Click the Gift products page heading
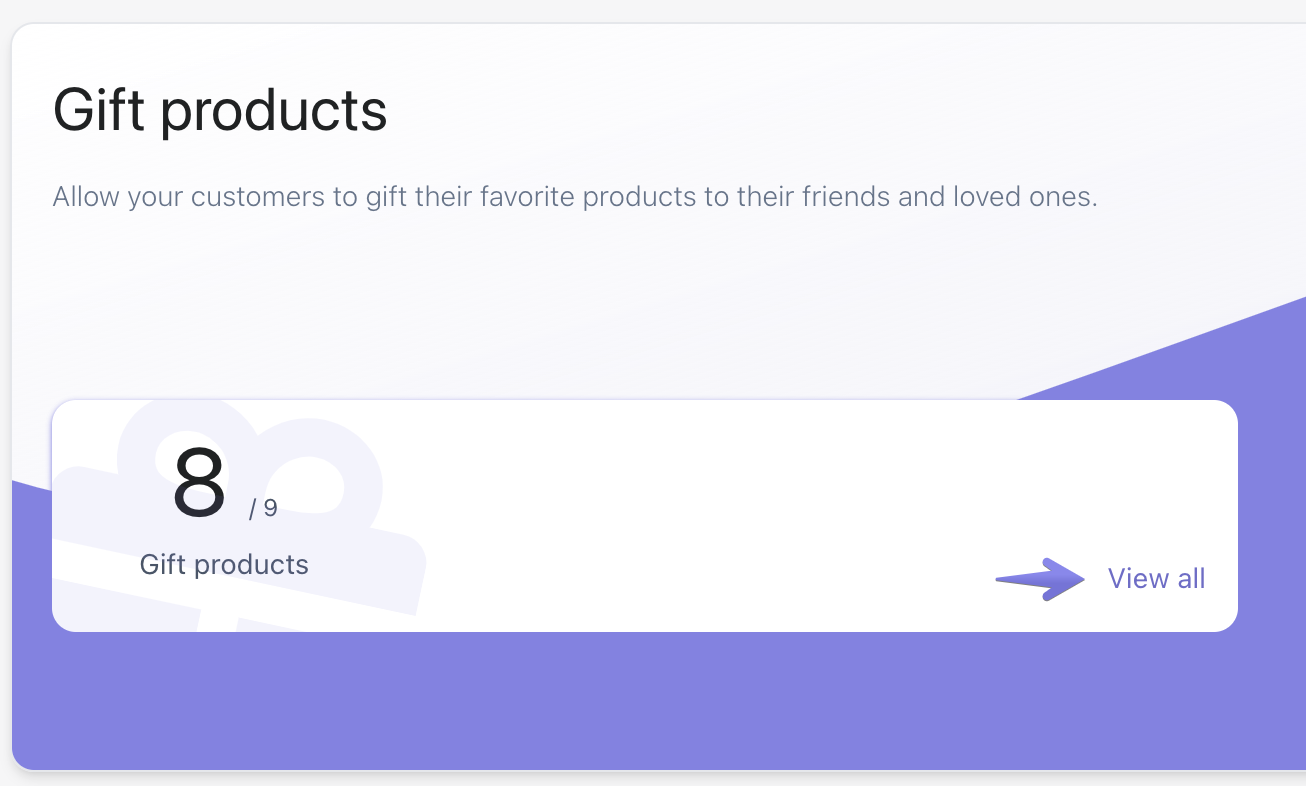Screen dimensions: 1306x786 coord(220,110)
